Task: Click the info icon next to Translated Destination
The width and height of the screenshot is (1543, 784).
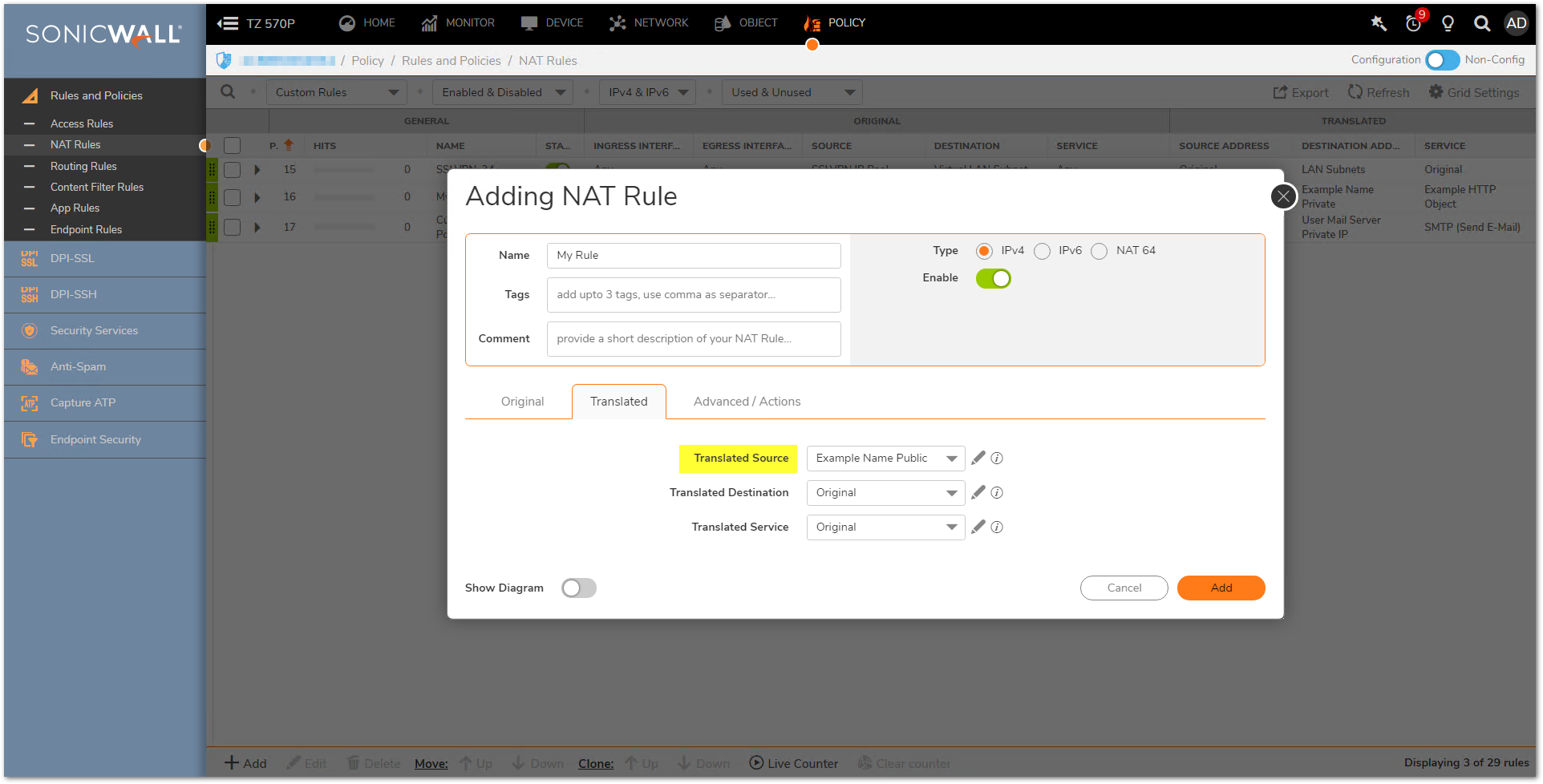Action: point(997,493)
